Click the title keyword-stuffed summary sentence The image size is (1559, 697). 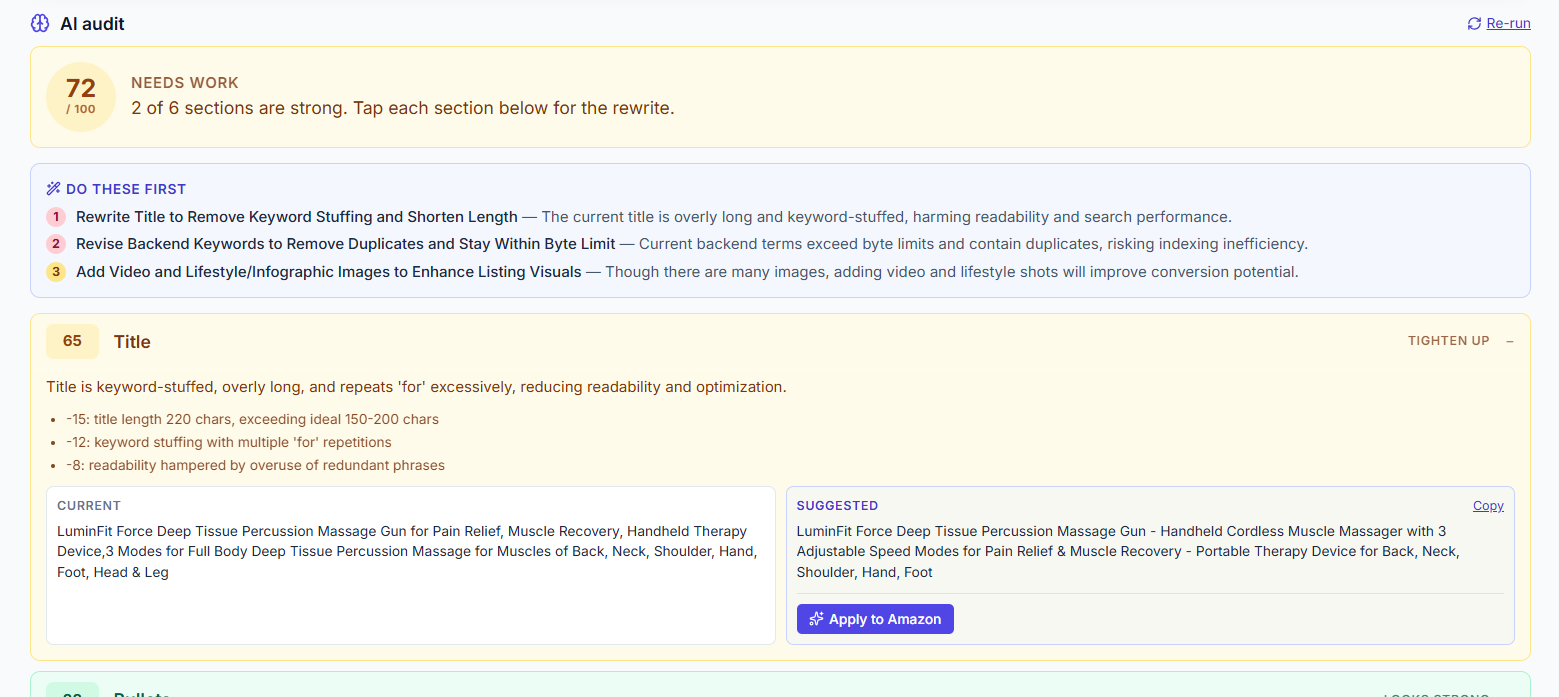(416, 387)
